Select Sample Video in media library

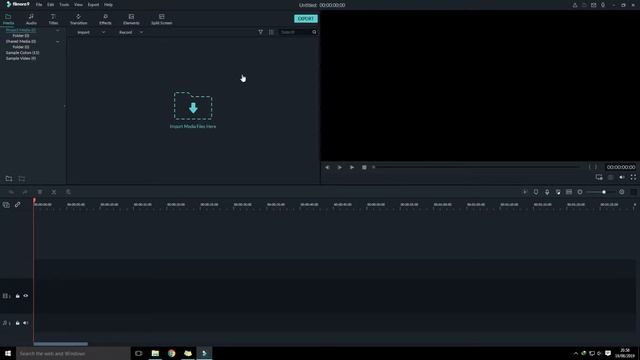click(20, 58)
